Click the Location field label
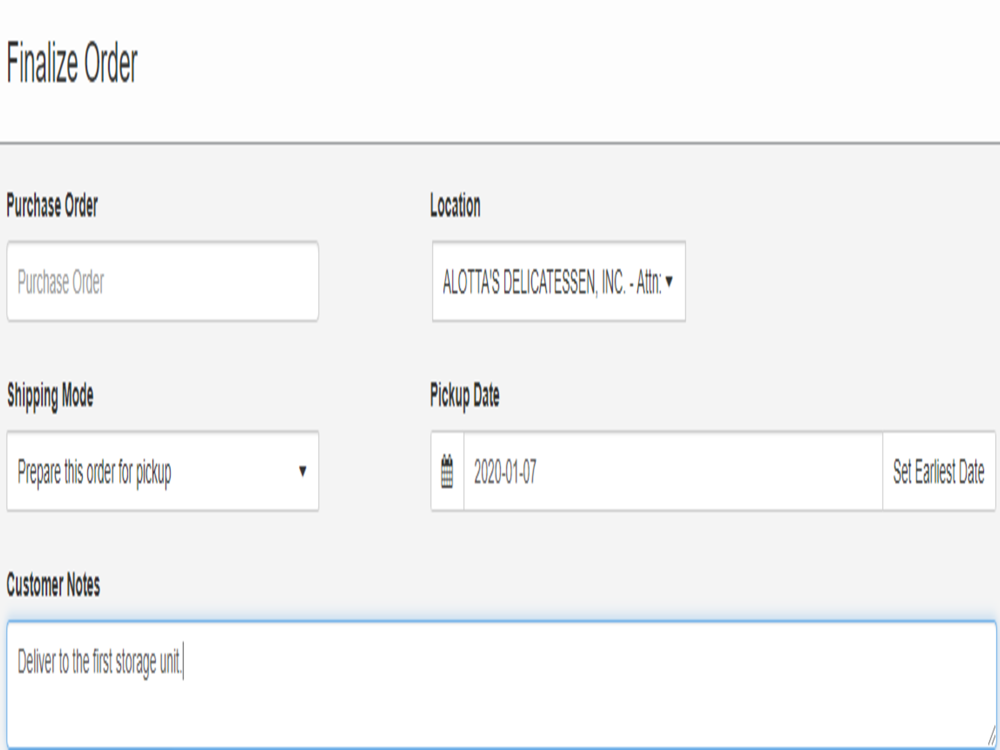The height and width of the screenshot is (750, 1000). [x=455, y=206]
